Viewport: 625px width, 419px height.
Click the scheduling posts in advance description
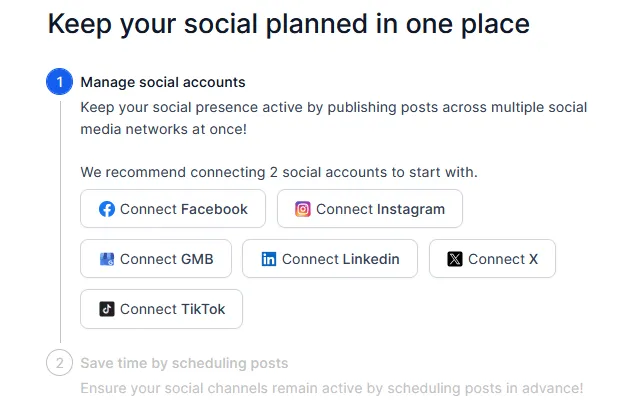pyautogui.click(x=332, y=388)
